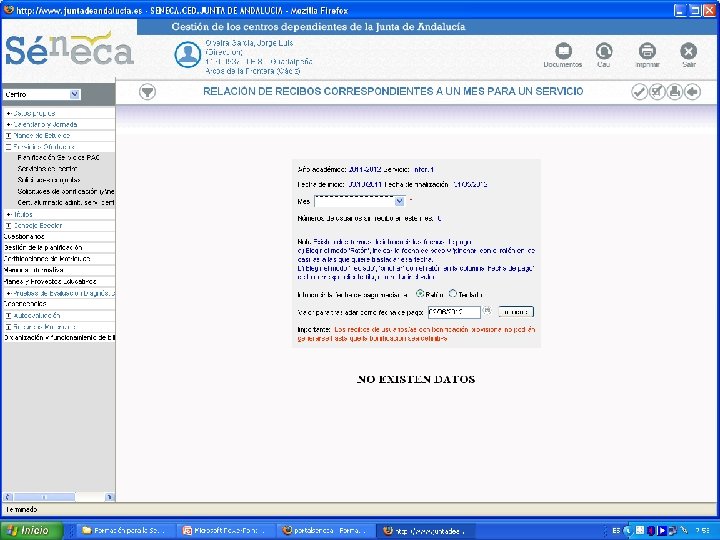
Task: Select the Recibo radio option
Action: [x=420, y=293]
